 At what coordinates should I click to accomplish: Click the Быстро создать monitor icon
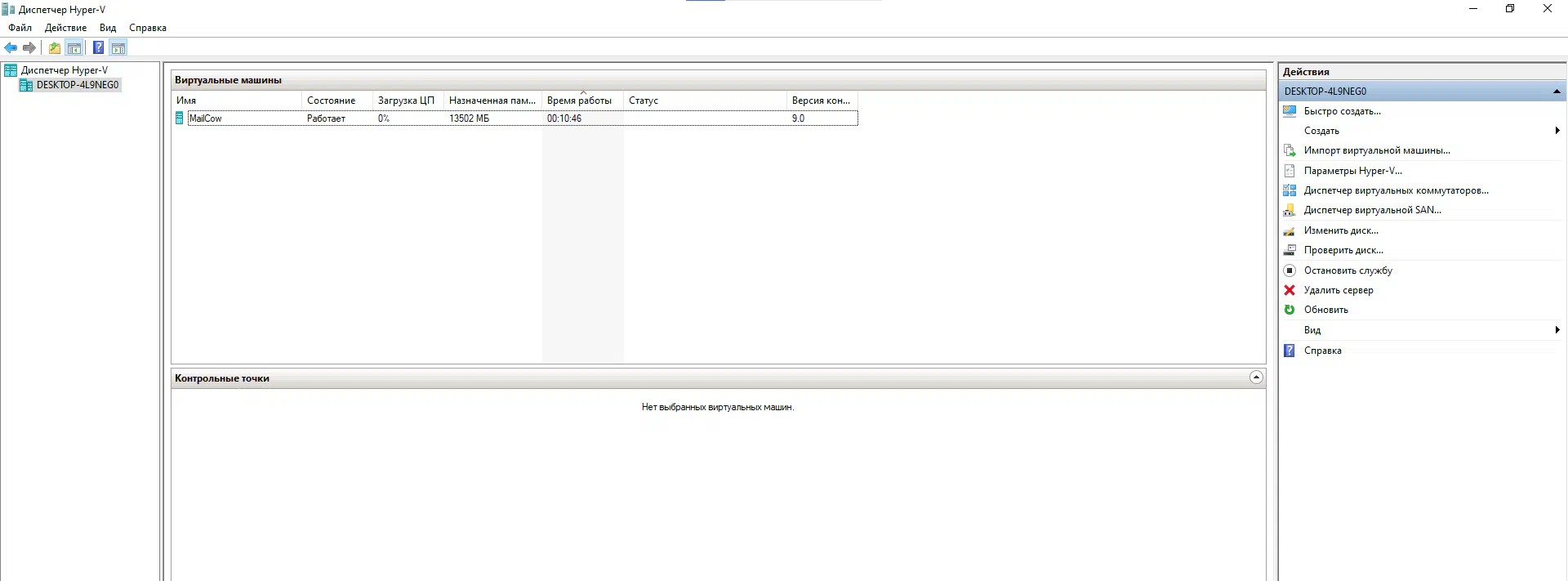[1290, 111]
